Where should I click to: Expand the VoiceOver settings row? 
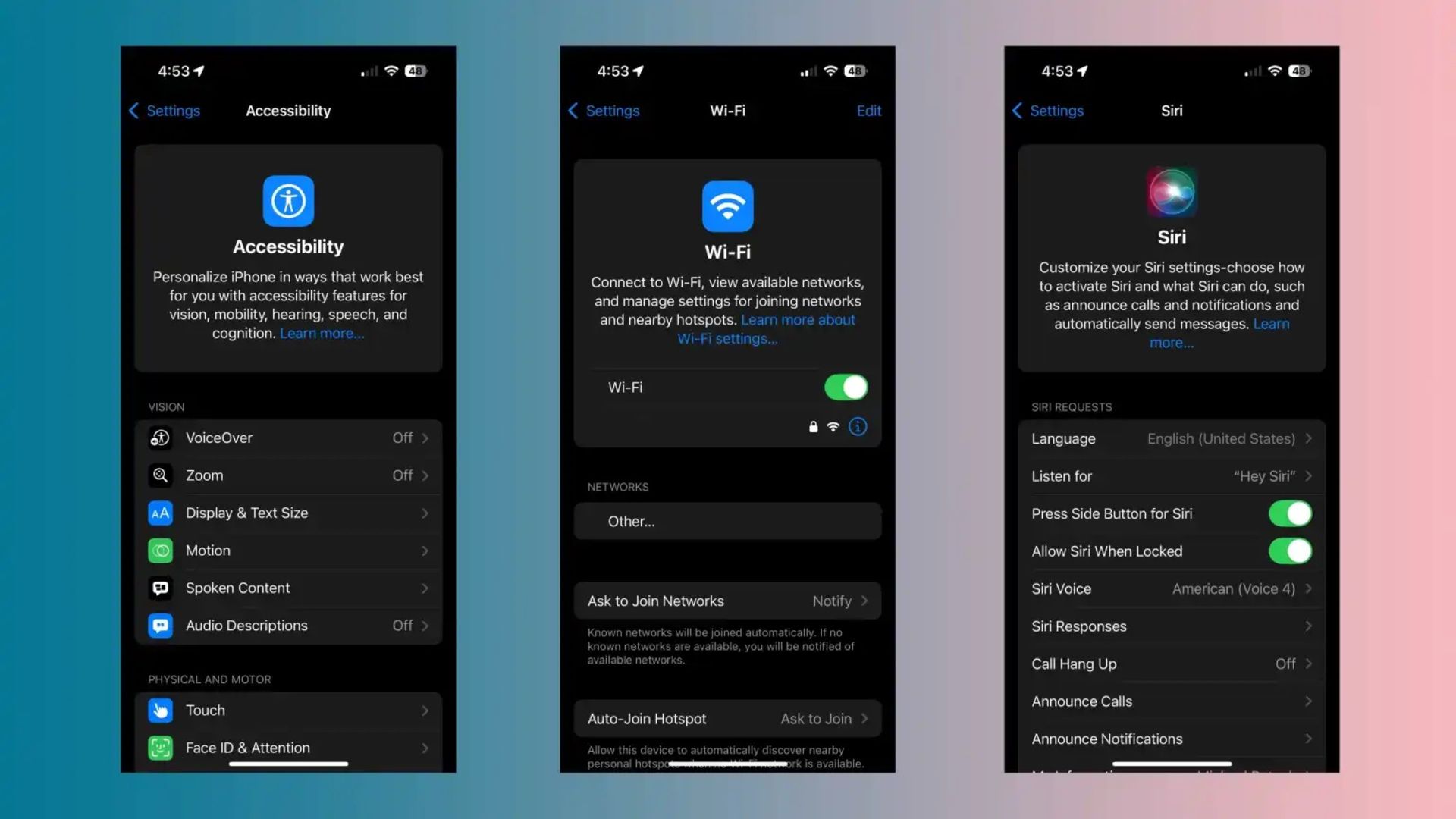coord(289,437)
